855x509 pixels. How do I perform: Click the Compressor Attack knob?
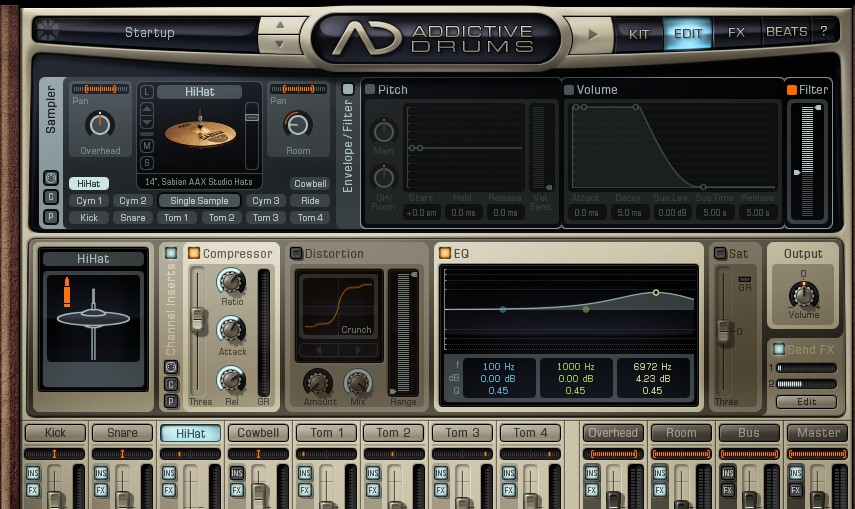(x=231, y=331)
